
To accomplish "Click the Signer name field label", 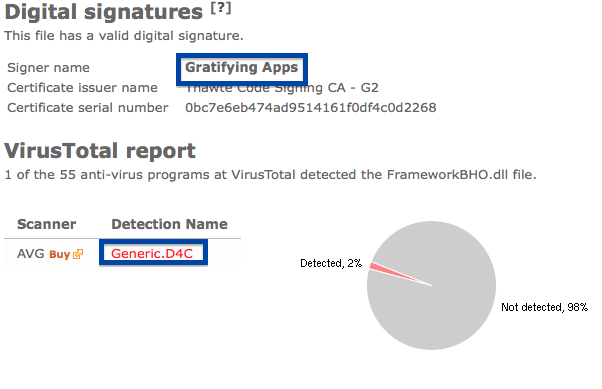I will tap(48, 68).
